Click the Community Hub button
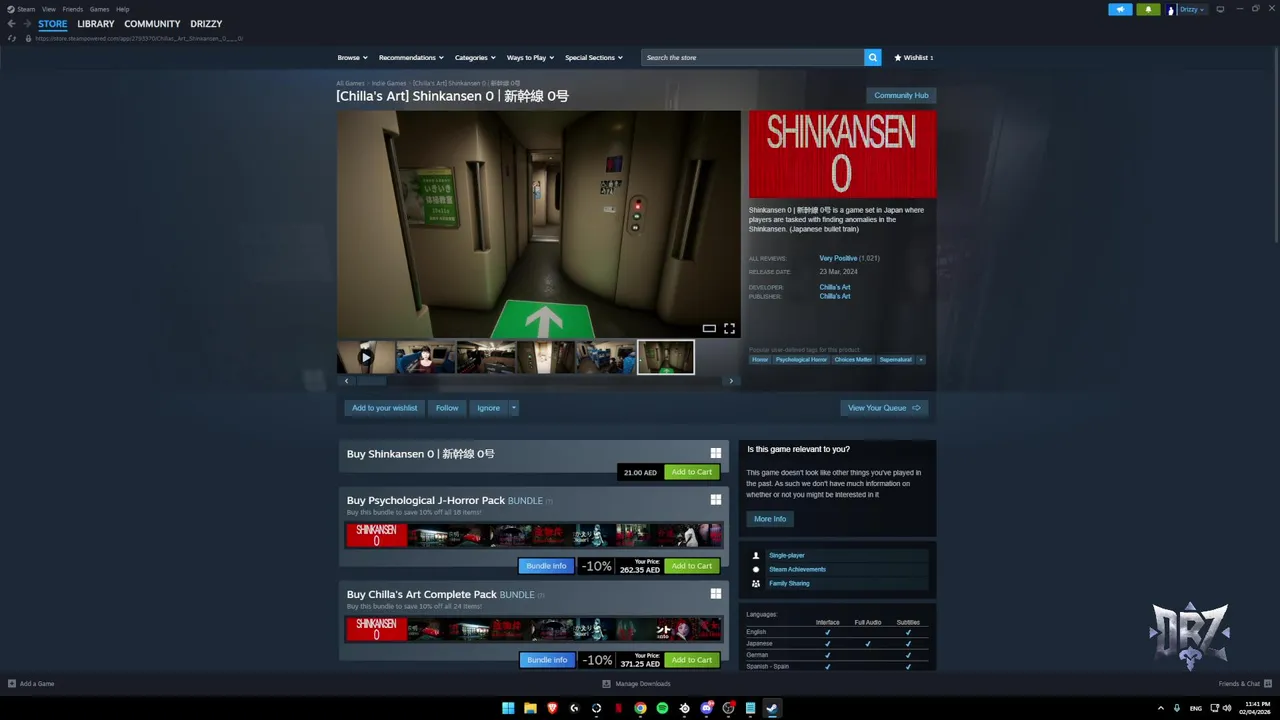The height and width of the screenshot is (720, 1280). click(x=901, y=95)
